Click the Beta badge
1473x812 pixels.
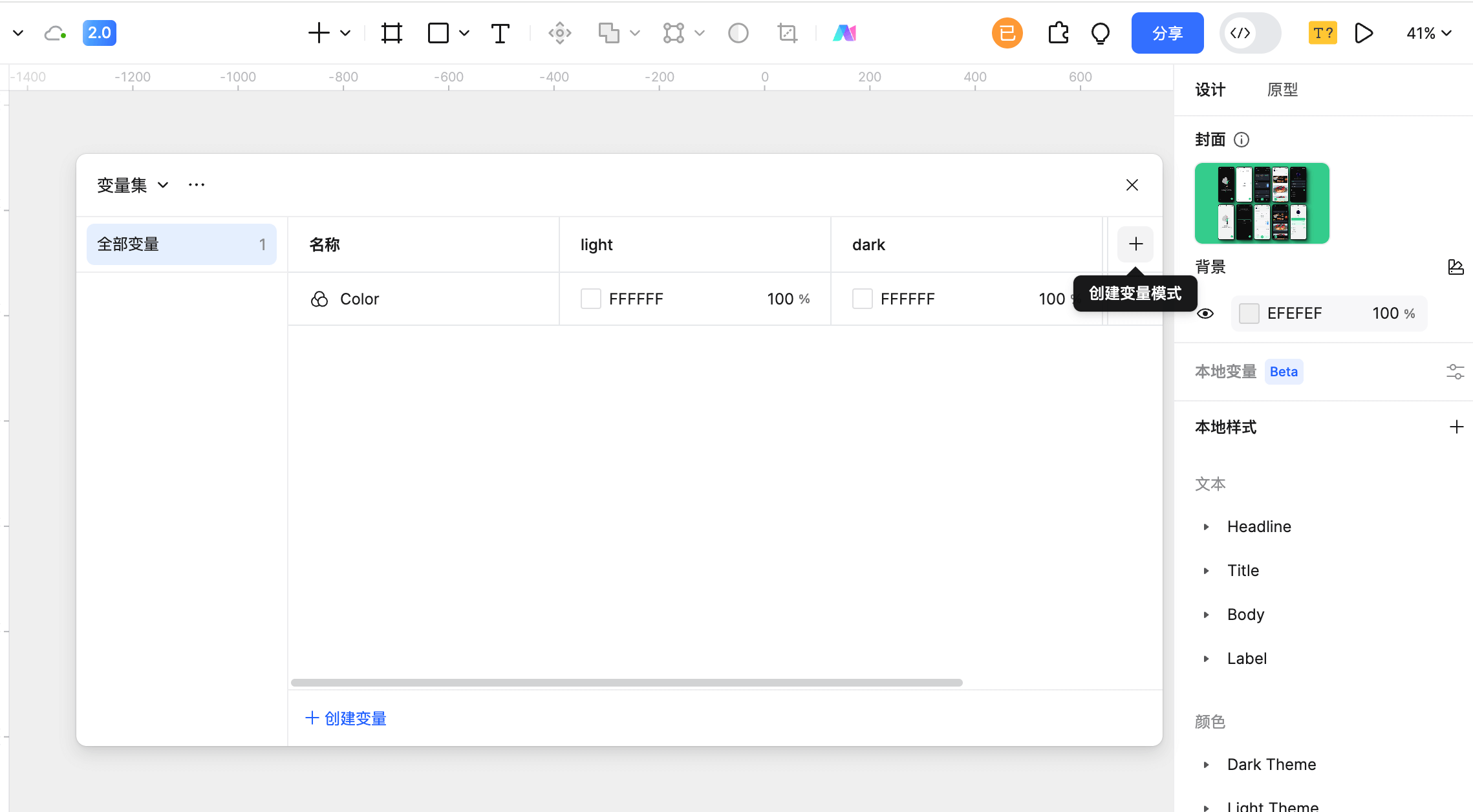pos(1284,372)
